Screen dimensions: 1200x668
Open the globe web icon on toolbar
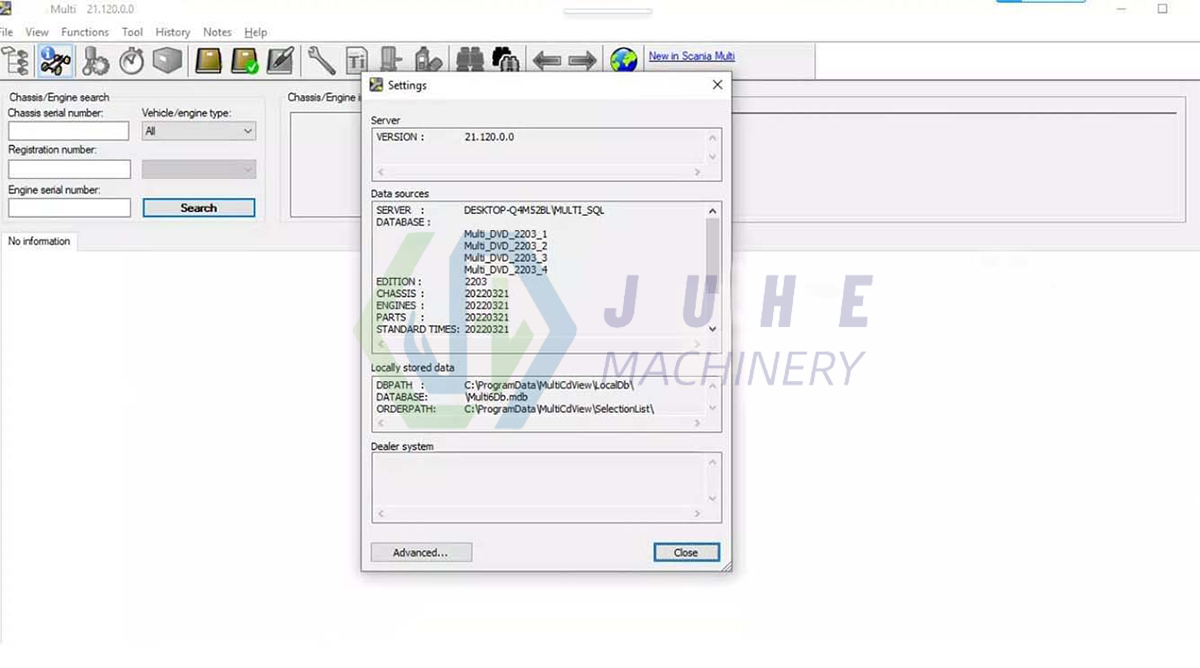623,59
